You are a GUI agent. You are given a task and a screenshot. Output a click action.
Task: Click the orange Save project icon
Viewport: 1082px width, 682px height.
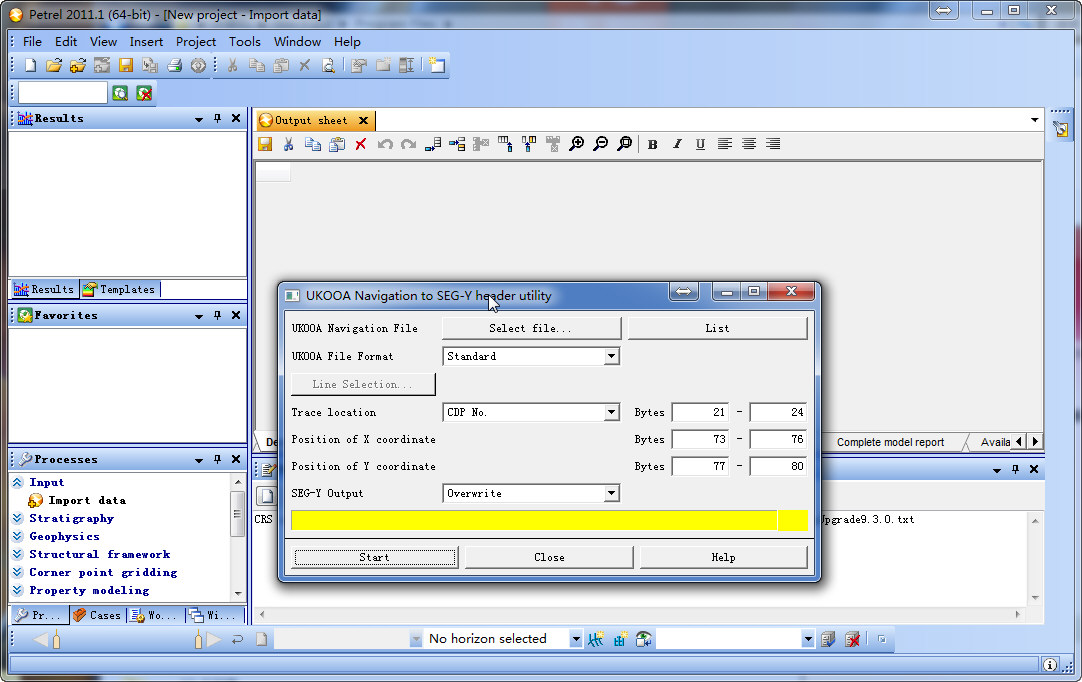click(x=126, y=66)
